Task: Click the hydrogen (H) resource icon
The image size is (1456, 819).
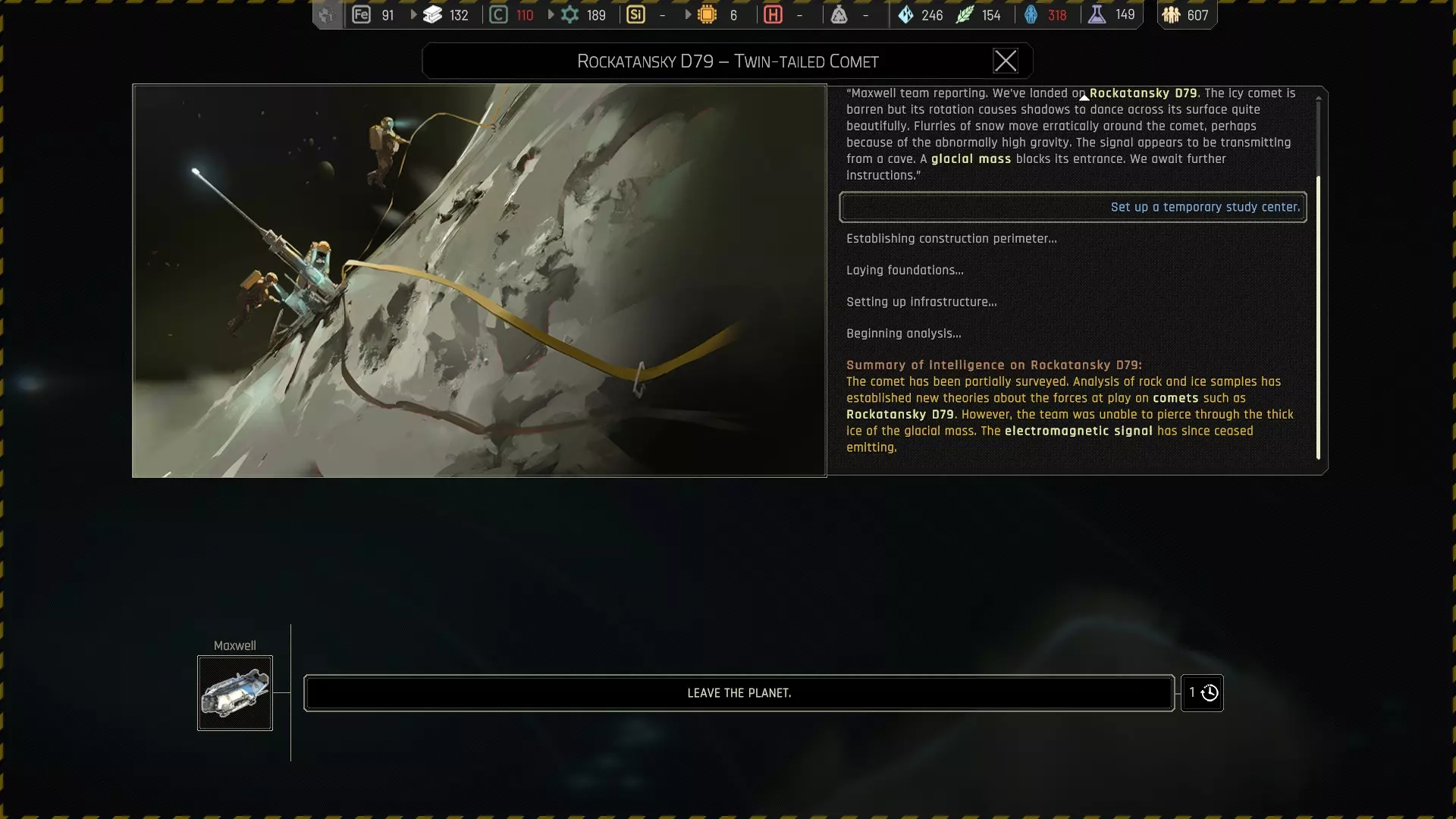Action: [773, 15]
